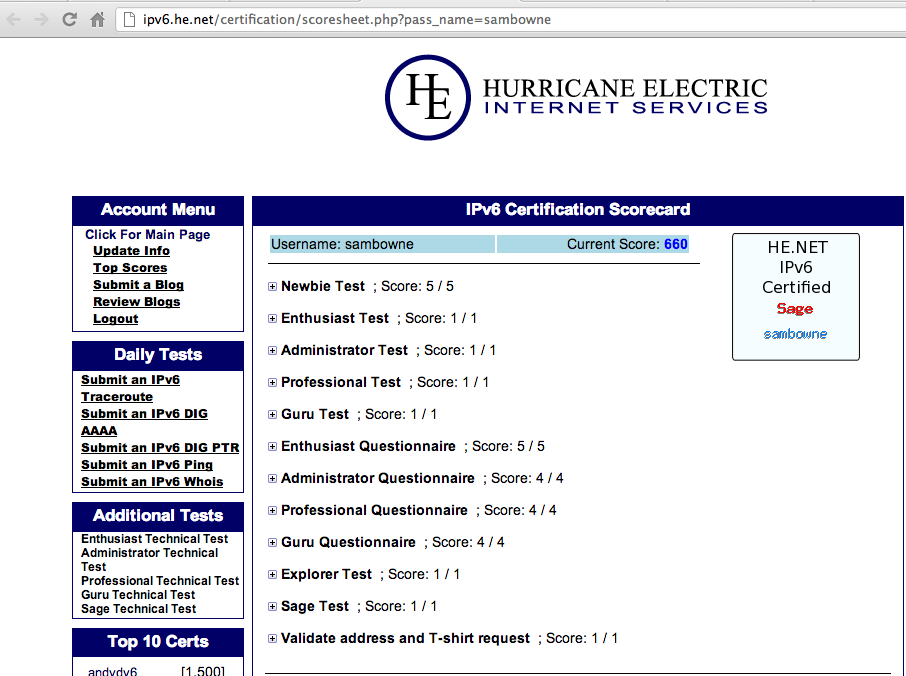
Task: Click the Hurricane Electric logo
Action: tap(576, 97)
